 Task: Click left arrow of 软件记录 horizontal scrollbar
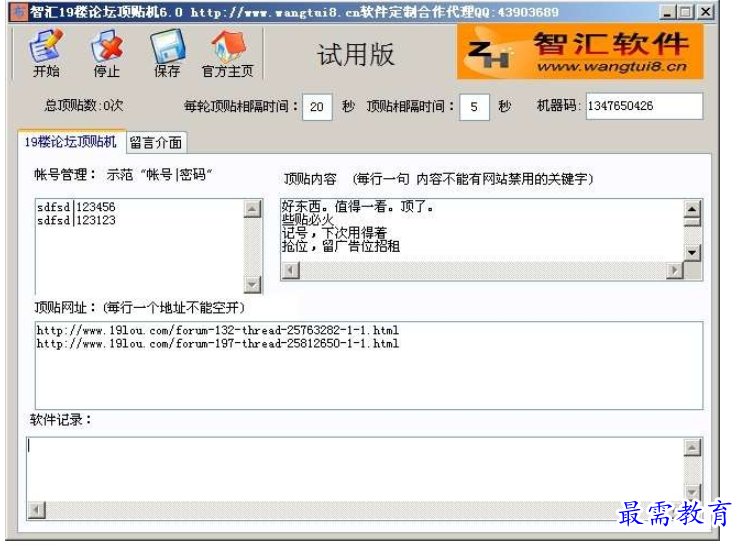tap(37, 510)
